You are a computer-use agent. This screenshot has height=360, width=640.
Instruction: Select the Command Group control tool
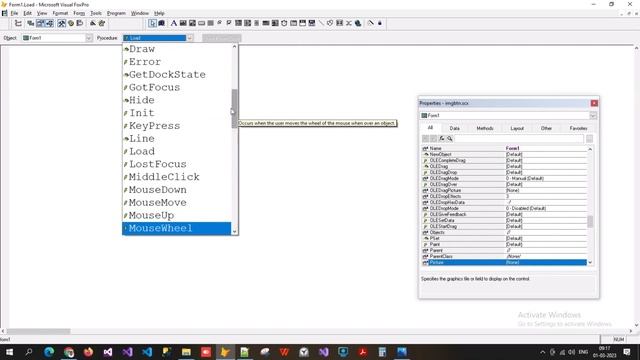(211, 23)
